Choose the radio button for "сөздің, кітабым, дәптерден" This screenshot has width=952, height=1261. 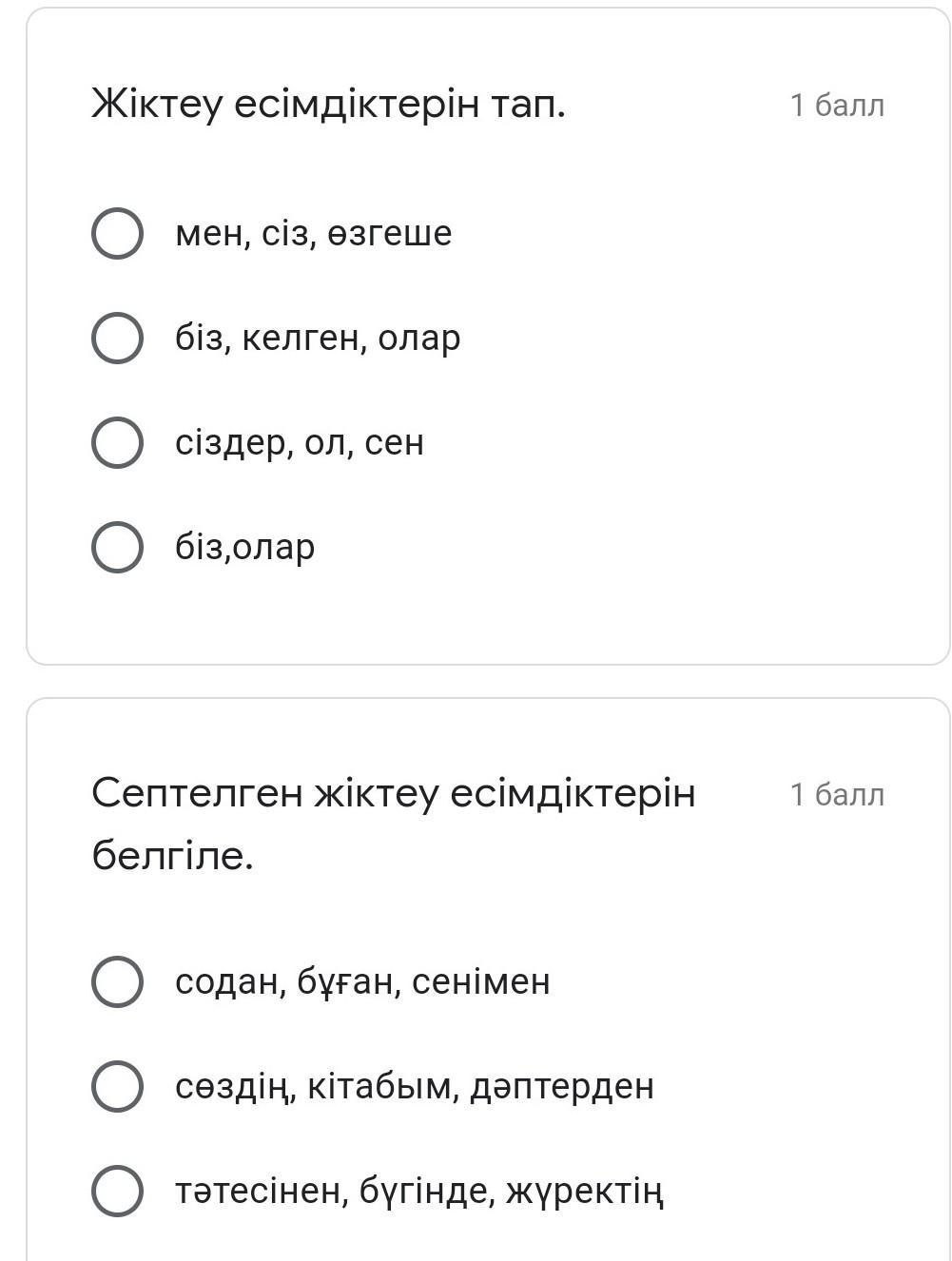(x=117, y=1086)
